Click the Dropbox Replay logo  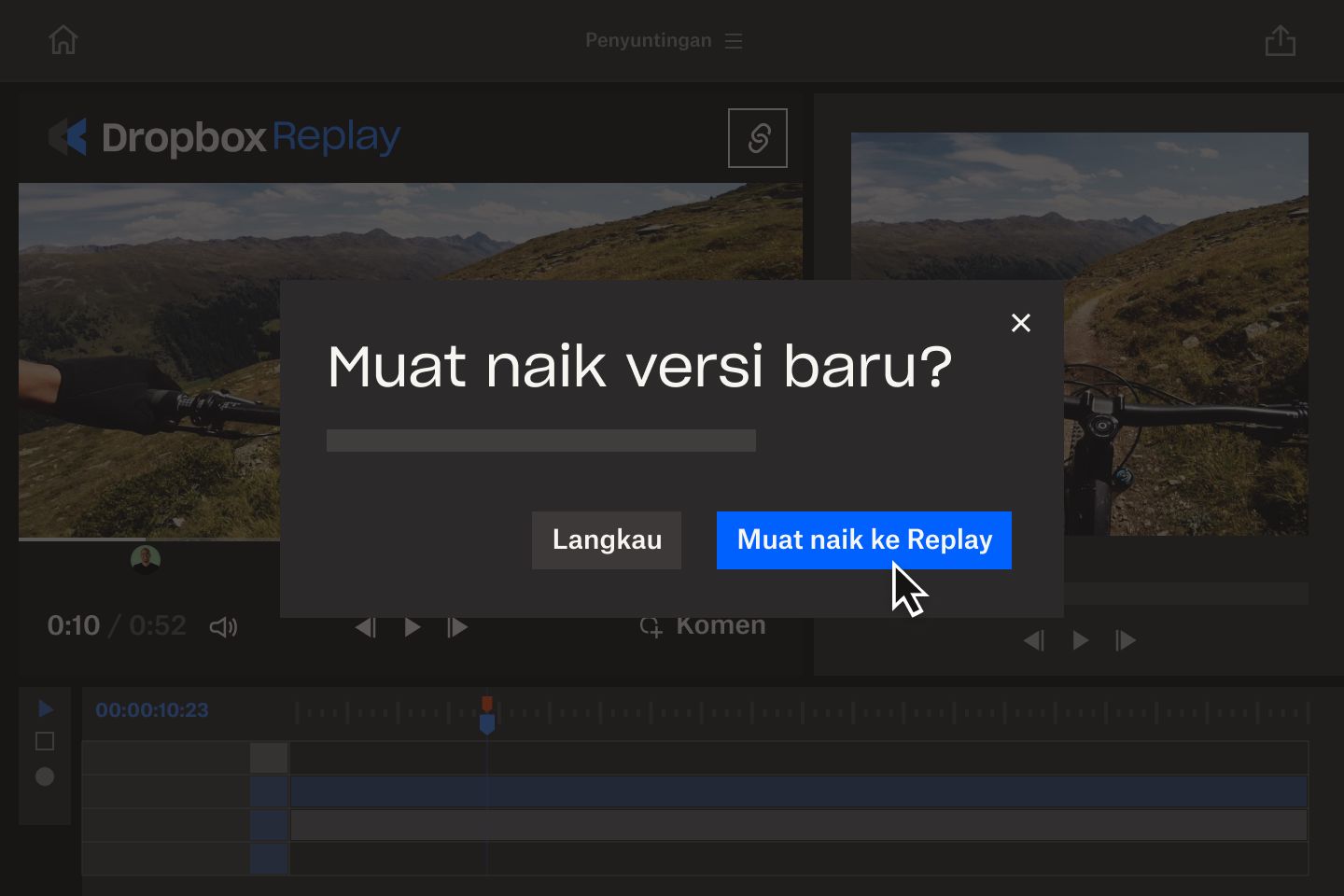pos(223,136)
